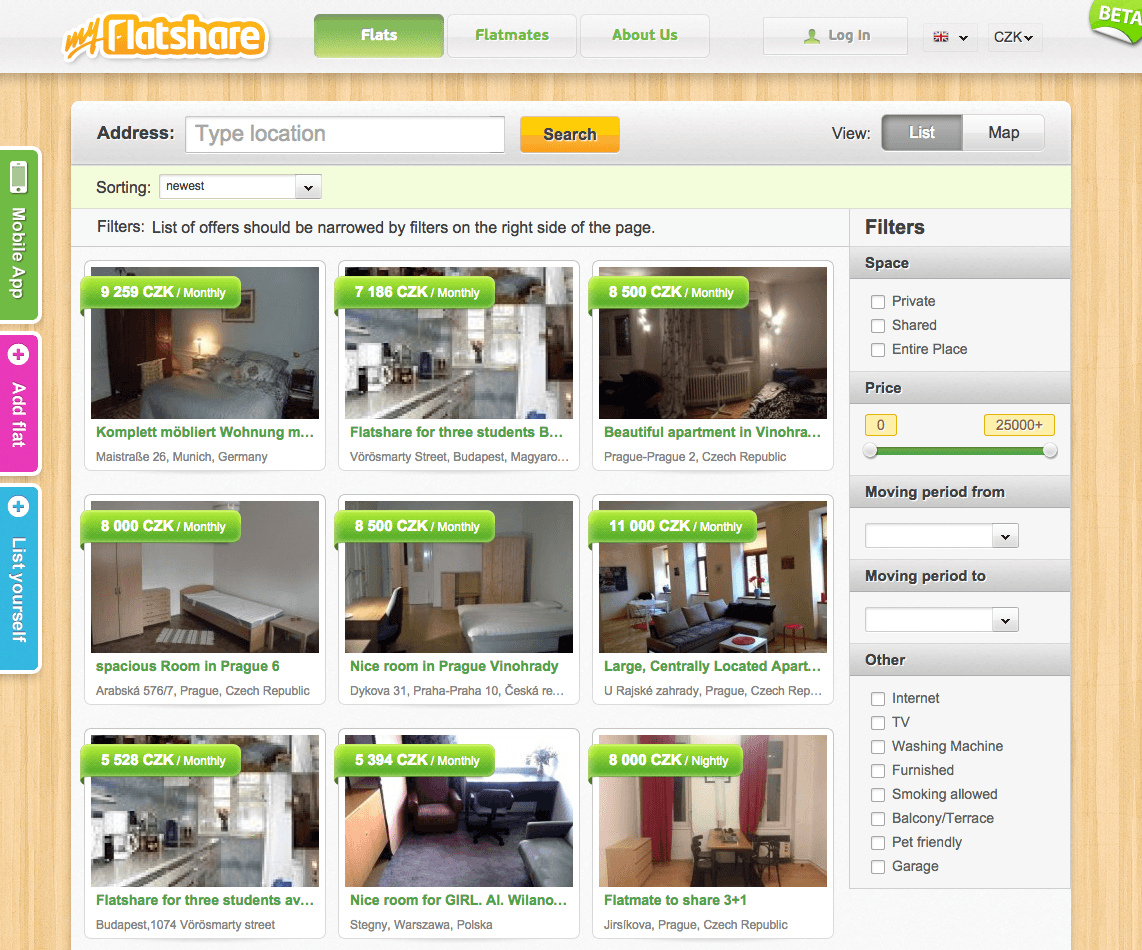Open Flatmate to share 3+1 link
Image resolution: width=1142 pixels, height=950 pixels.
(675, 900)
